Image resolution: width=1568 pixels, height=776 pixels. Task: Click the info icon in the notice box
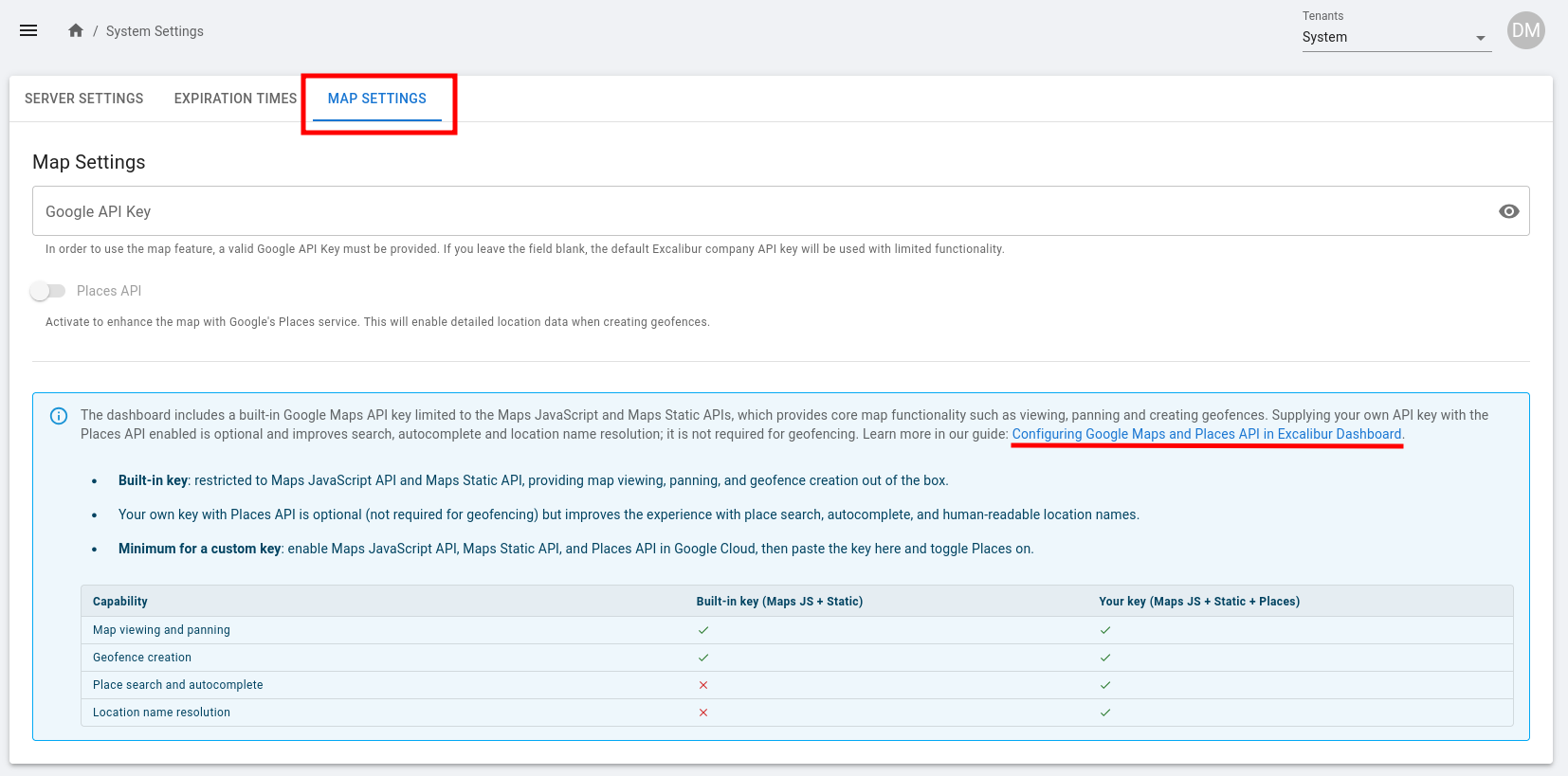(x=59, y=416)
